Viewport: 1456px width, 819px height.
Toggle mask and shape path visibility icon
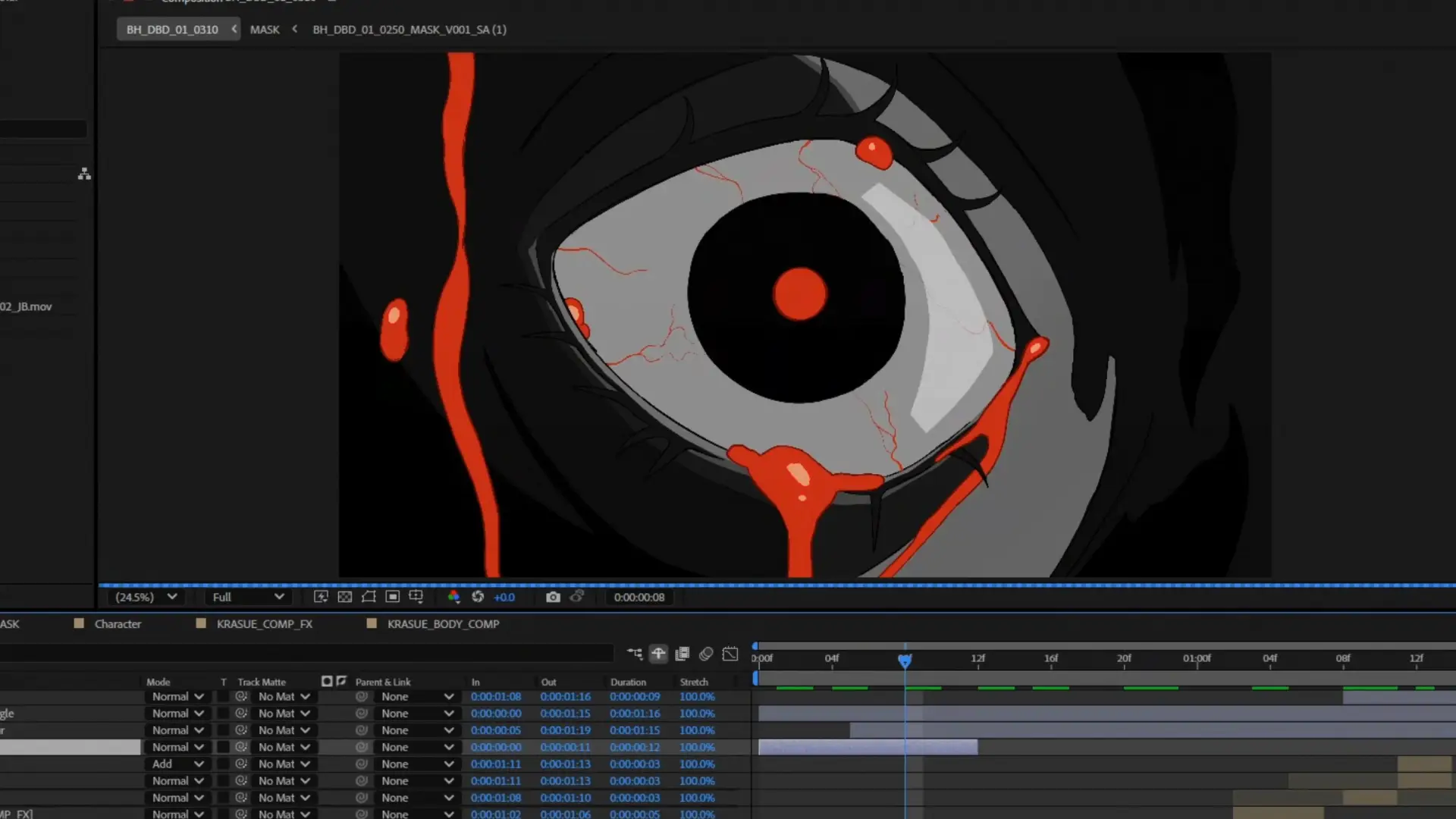[369, 597]
